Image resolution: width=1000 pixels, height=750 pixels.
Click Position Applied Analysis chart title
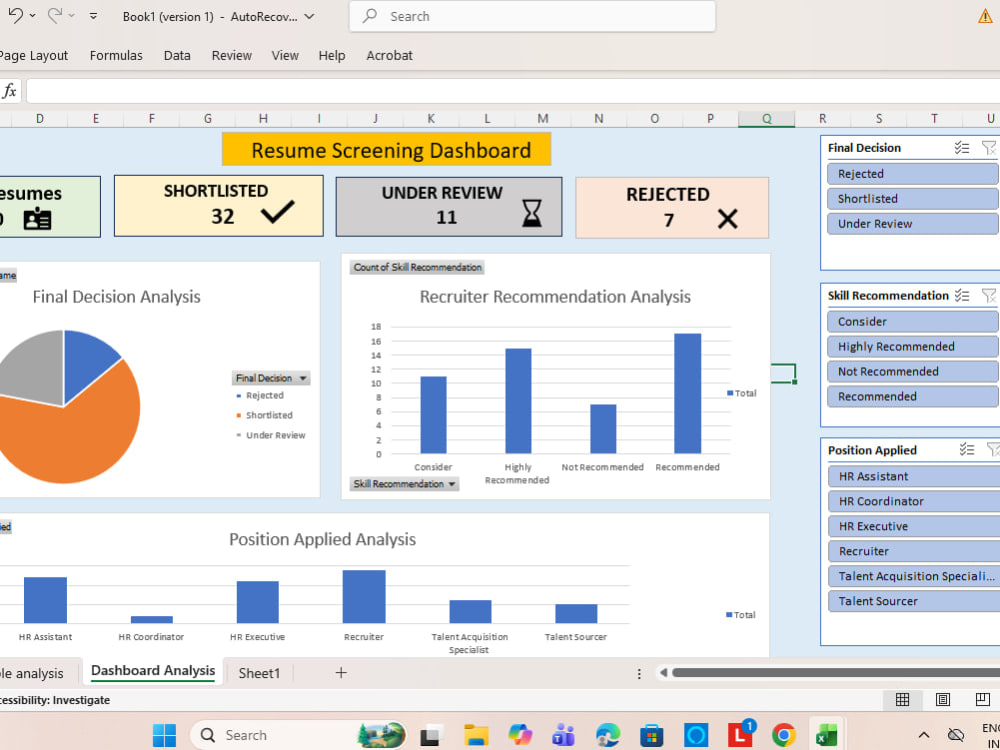[322, 540]
